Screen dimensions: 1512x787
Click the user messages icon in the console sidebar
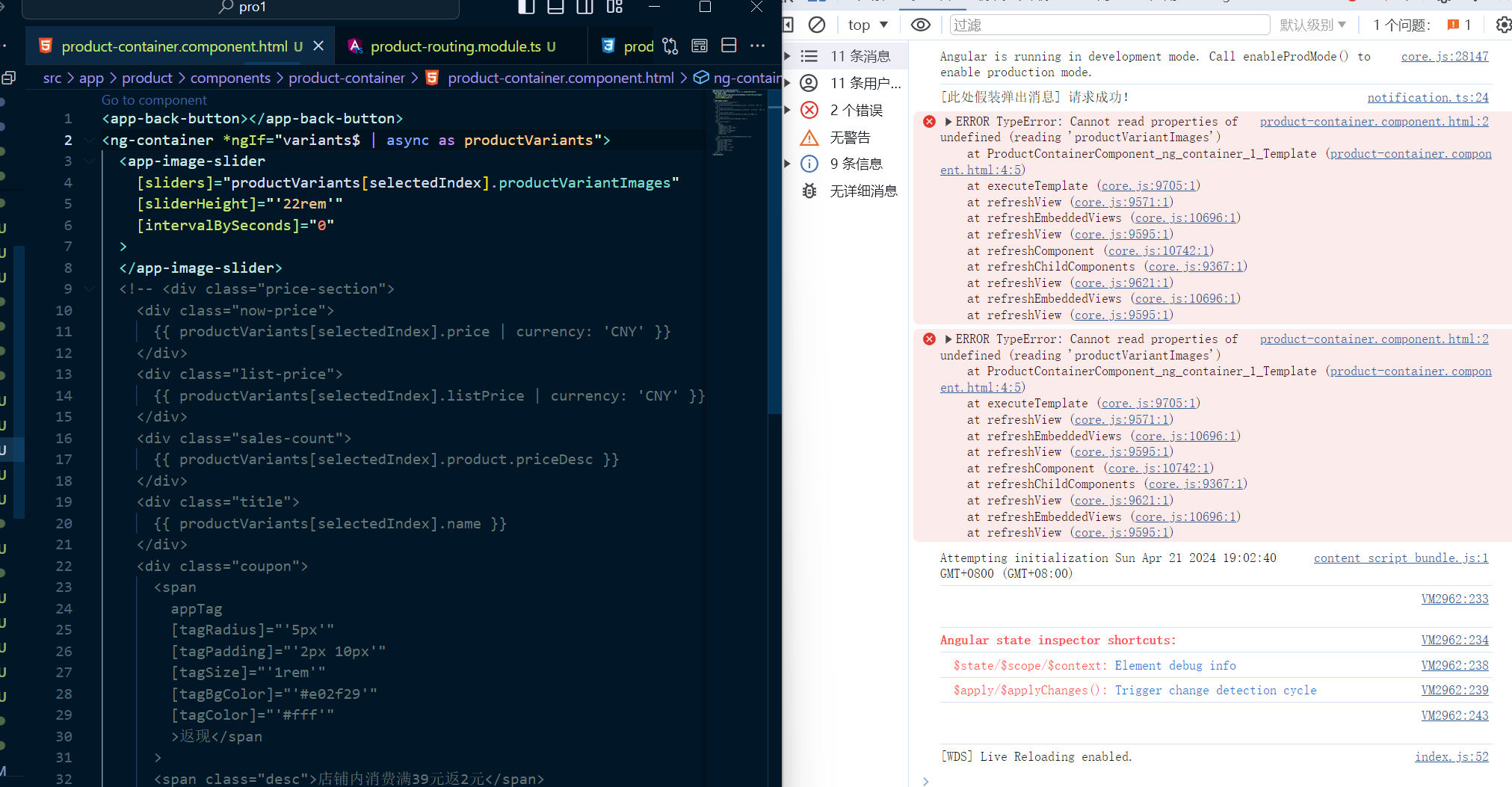809,83
